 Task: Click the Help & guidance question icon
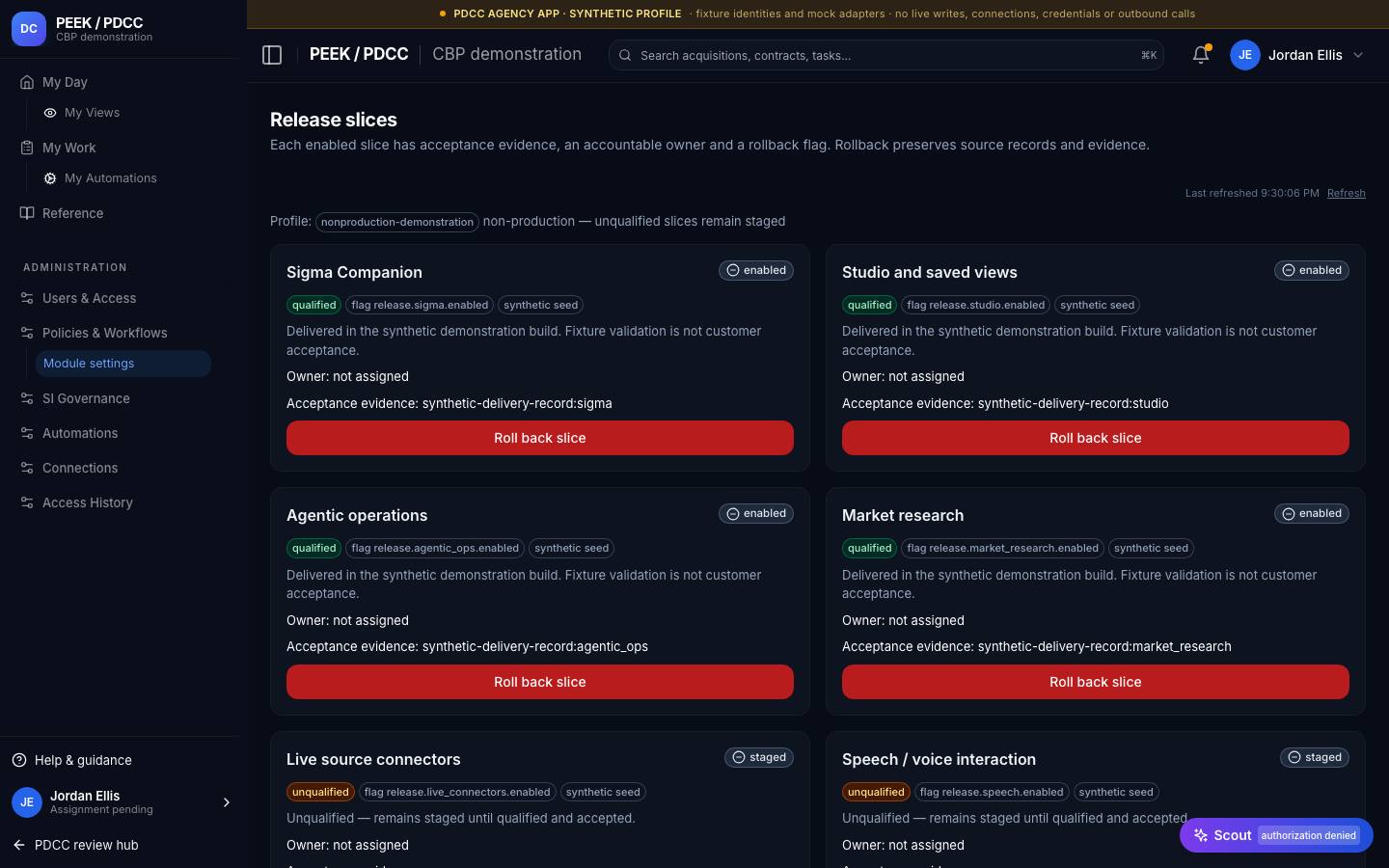click(x=19, y=760)
